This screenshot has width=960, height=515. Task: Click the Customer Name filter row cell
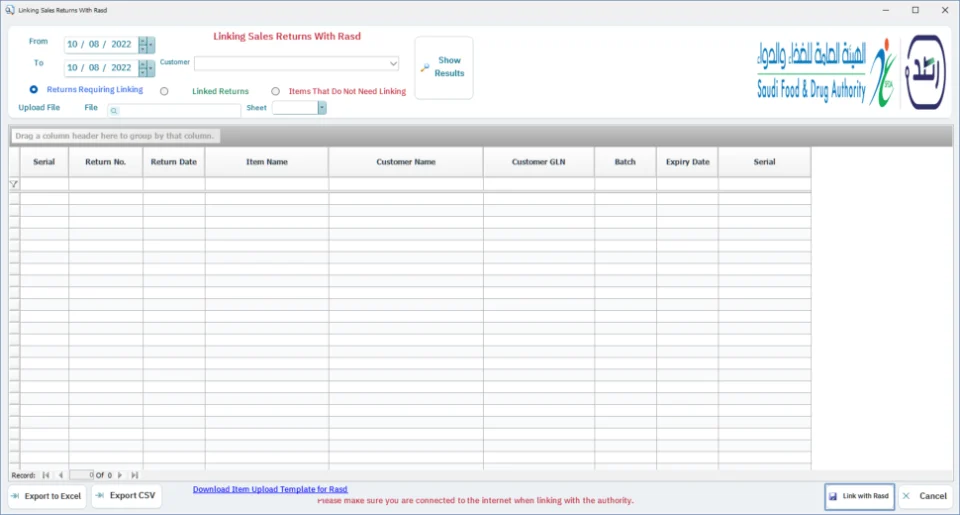(406, 184)
